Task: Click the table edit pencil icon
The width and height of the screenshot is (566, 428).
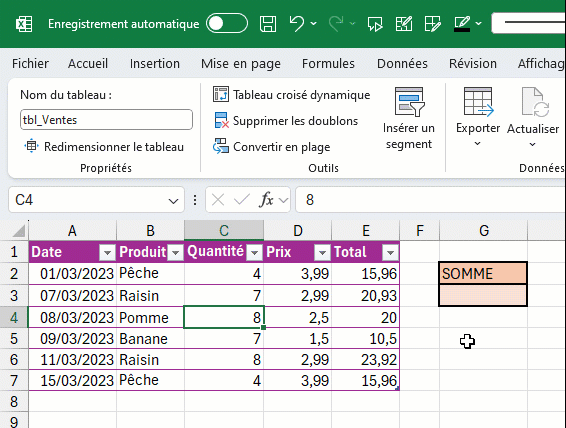Action: (x=432, y=24)
